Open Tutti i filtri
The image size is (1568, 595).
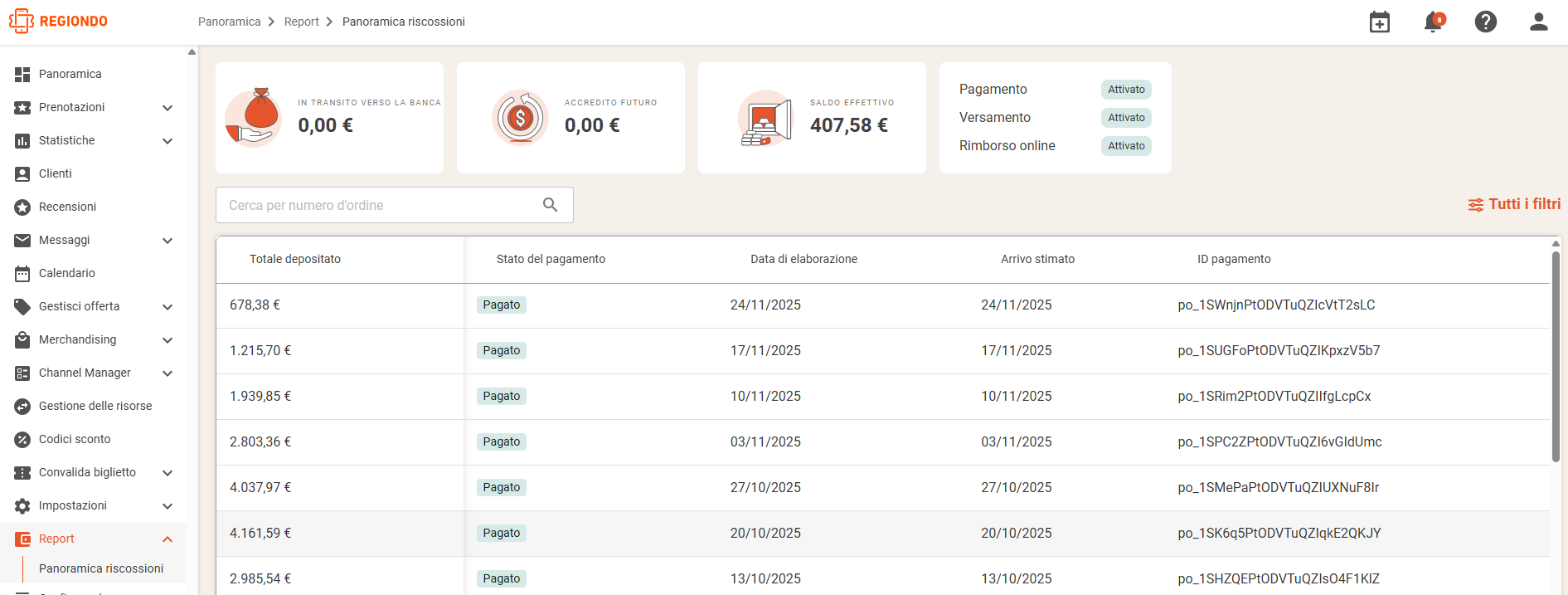[x=1514, y=204]
